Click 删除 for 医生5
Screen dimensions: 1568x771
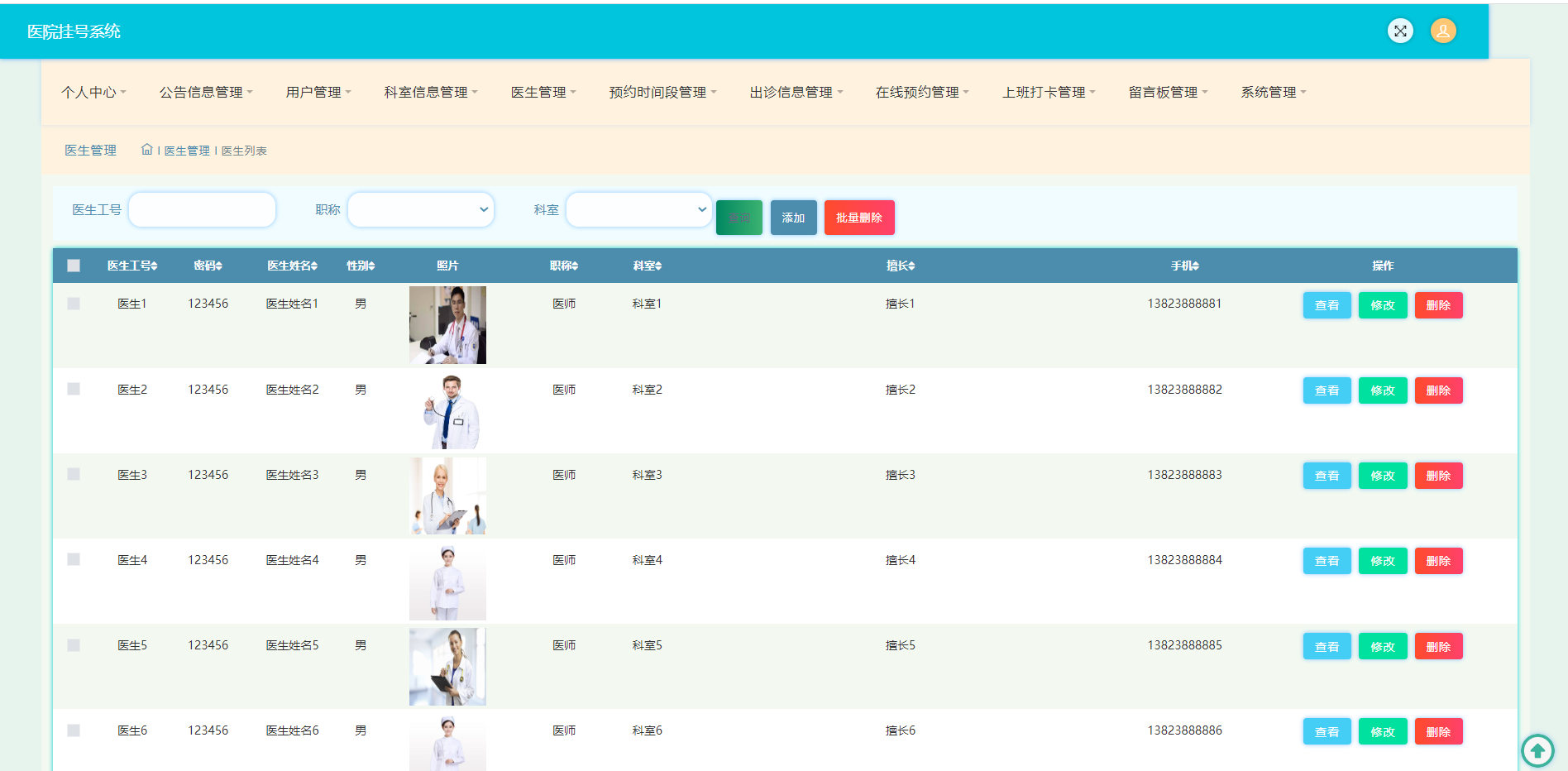(x=1439, y=646)
